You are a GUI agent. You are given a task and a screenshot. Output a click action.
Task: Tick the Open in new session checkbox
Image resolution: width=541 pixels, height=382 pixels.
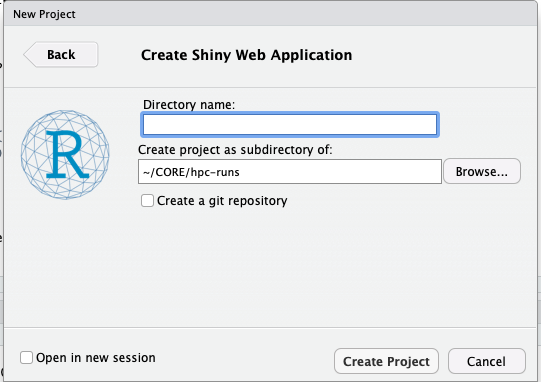click(27, 357)
